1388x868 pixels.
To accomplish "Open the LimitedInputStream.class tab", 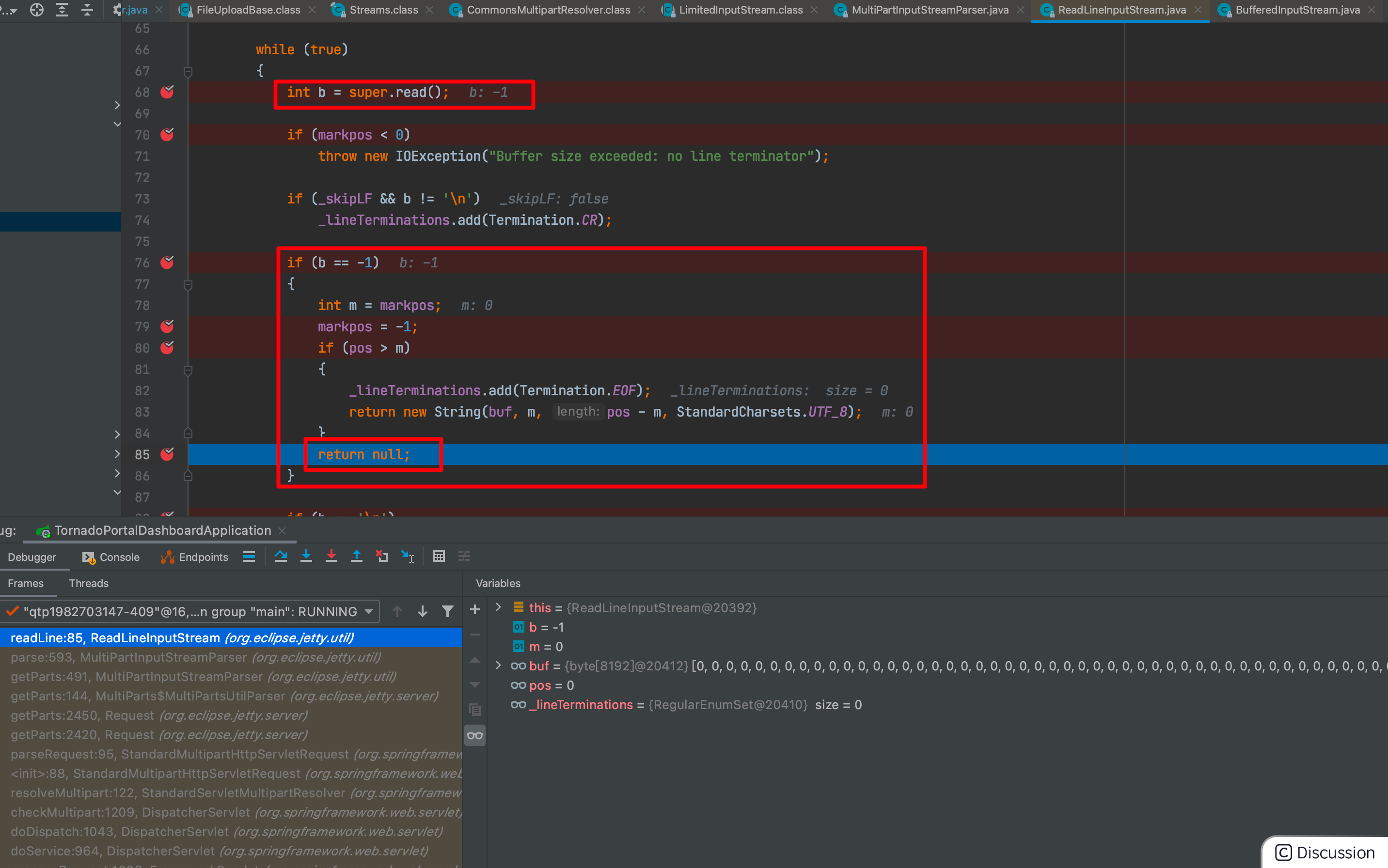I will (x=740, y=10).
